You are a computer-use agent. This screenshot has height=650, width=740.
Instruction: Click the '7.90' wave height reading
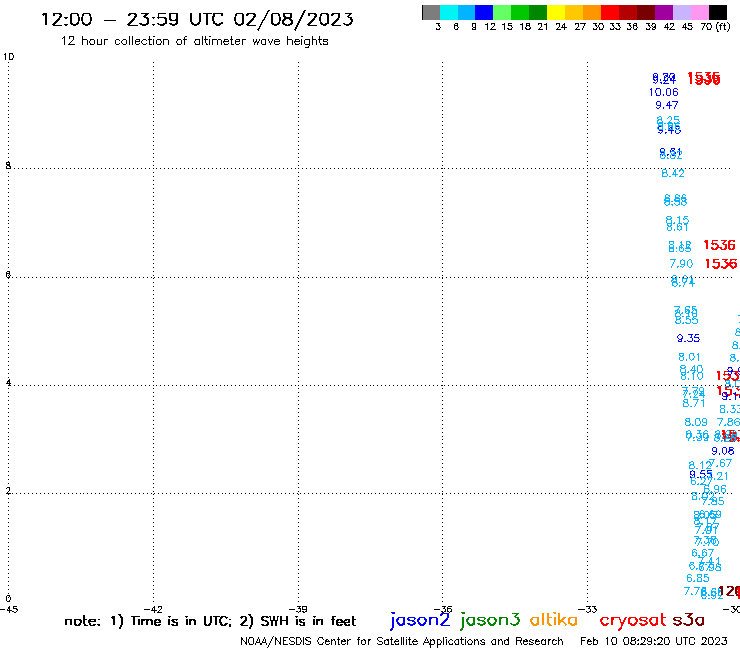[x=681, y=263]
